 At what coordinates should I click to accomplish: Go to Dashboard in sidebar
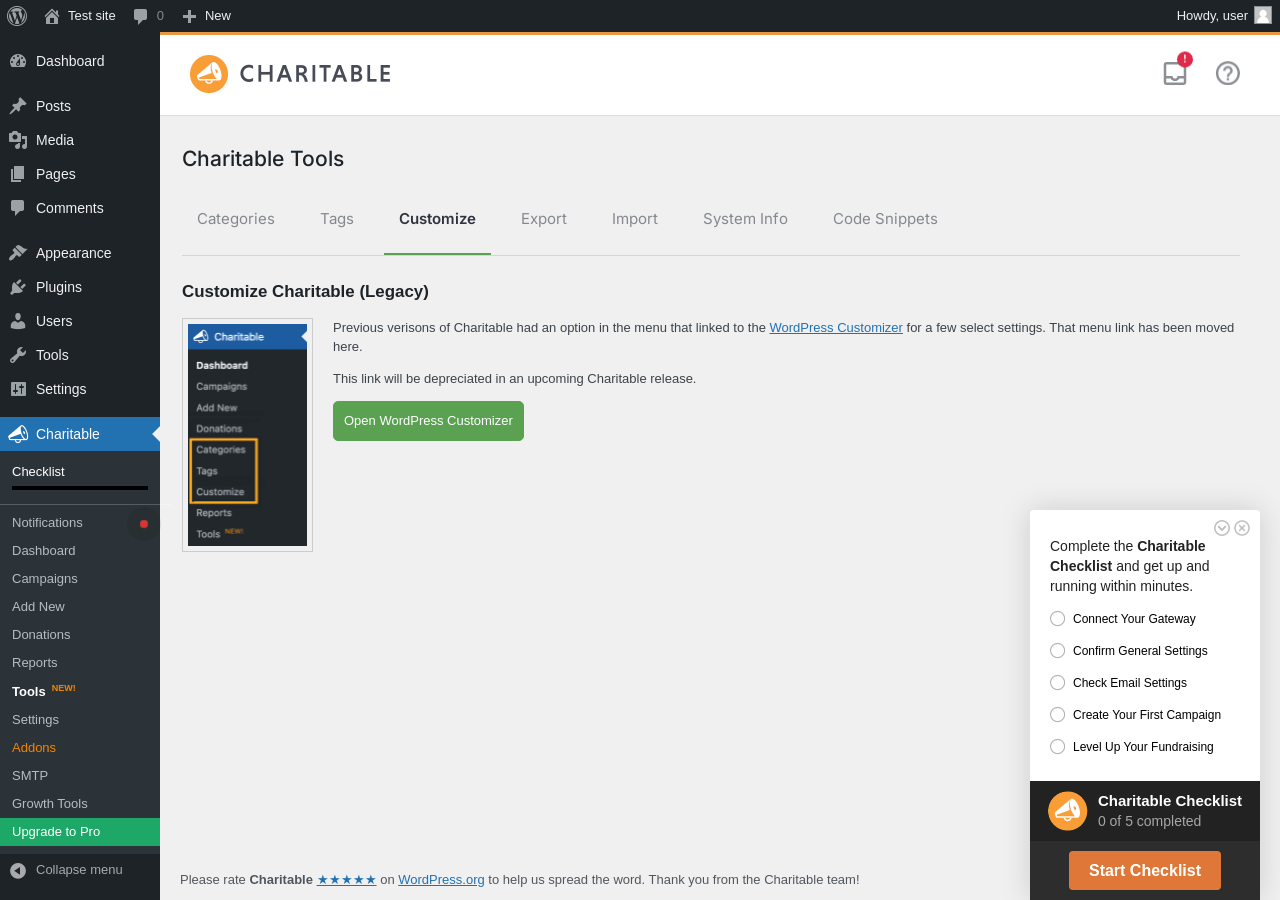point(80,61)
